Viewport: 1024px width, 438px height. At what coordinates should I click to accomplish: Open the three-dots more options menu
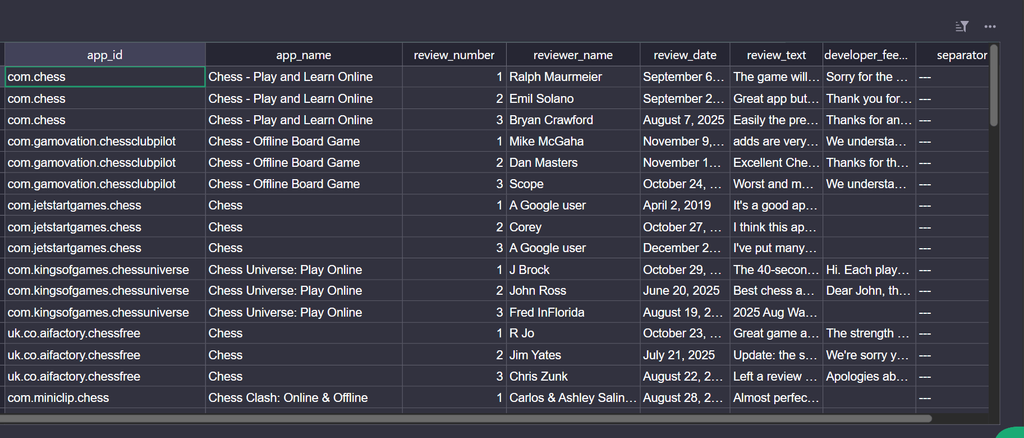(x=990, y=26)
